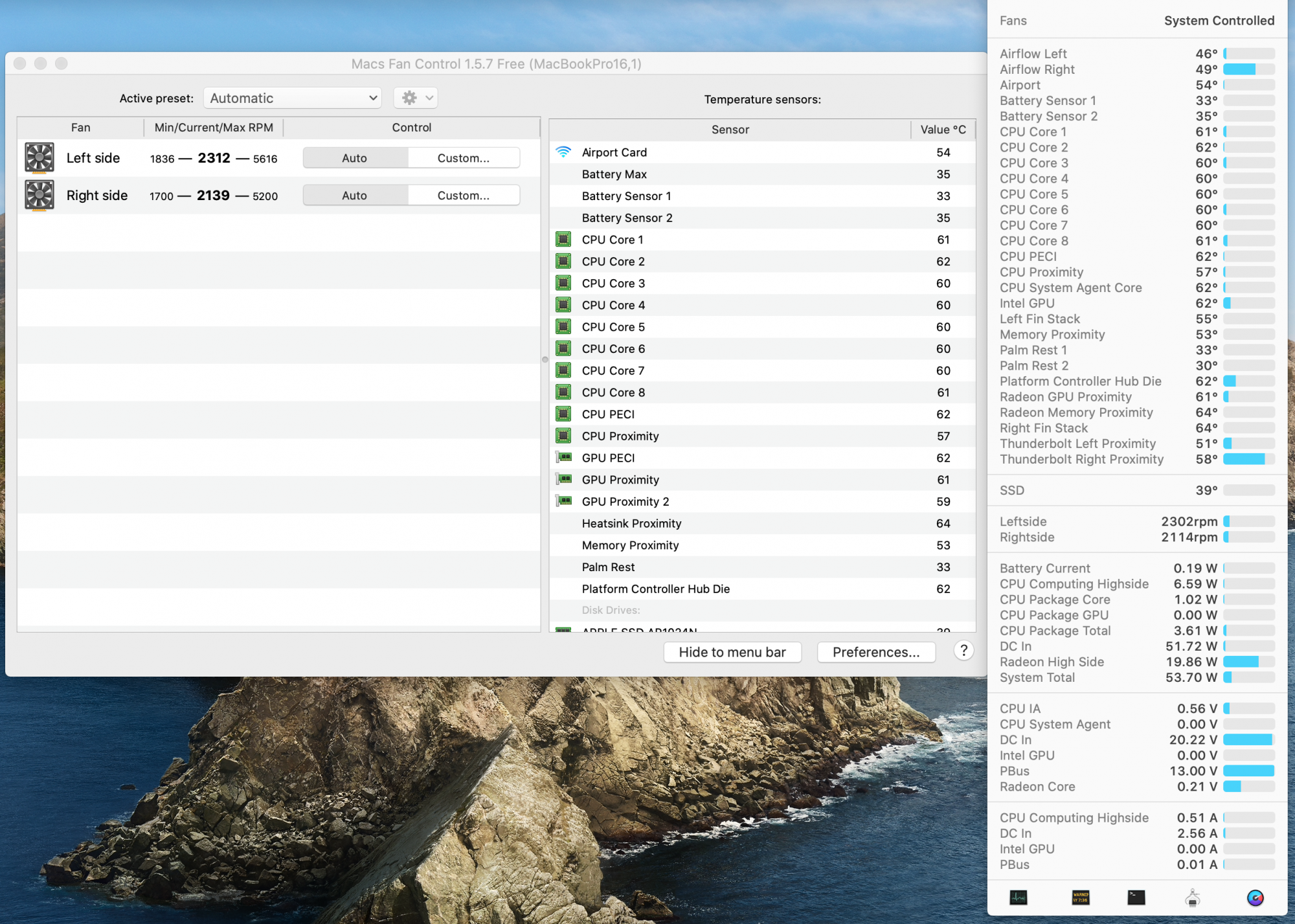1295x924 pixels.
Task: Open the gear preset options dropdown
Action: [416, 98]
